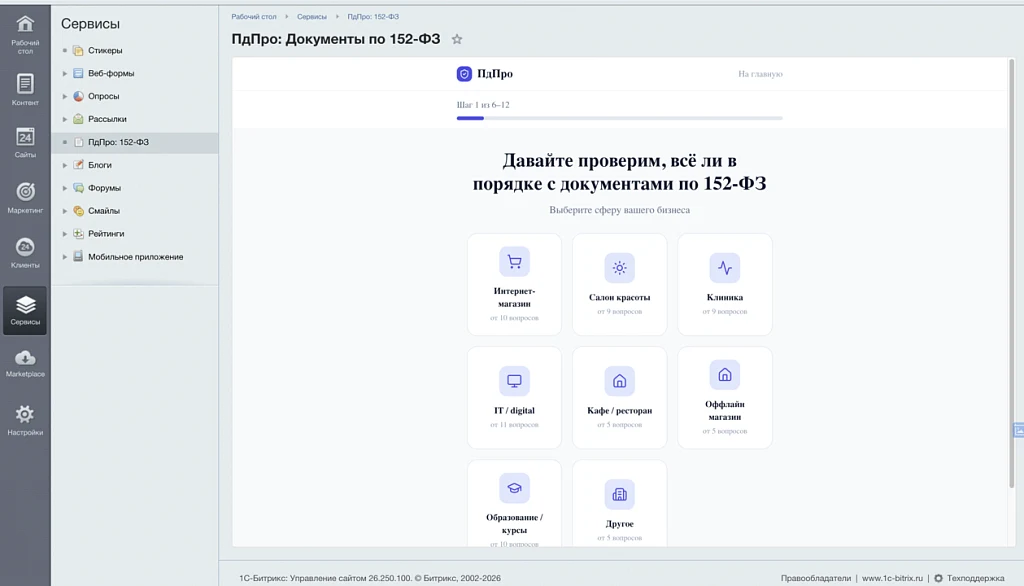Click the Образование / курсы label

click(x=515, y=524)
